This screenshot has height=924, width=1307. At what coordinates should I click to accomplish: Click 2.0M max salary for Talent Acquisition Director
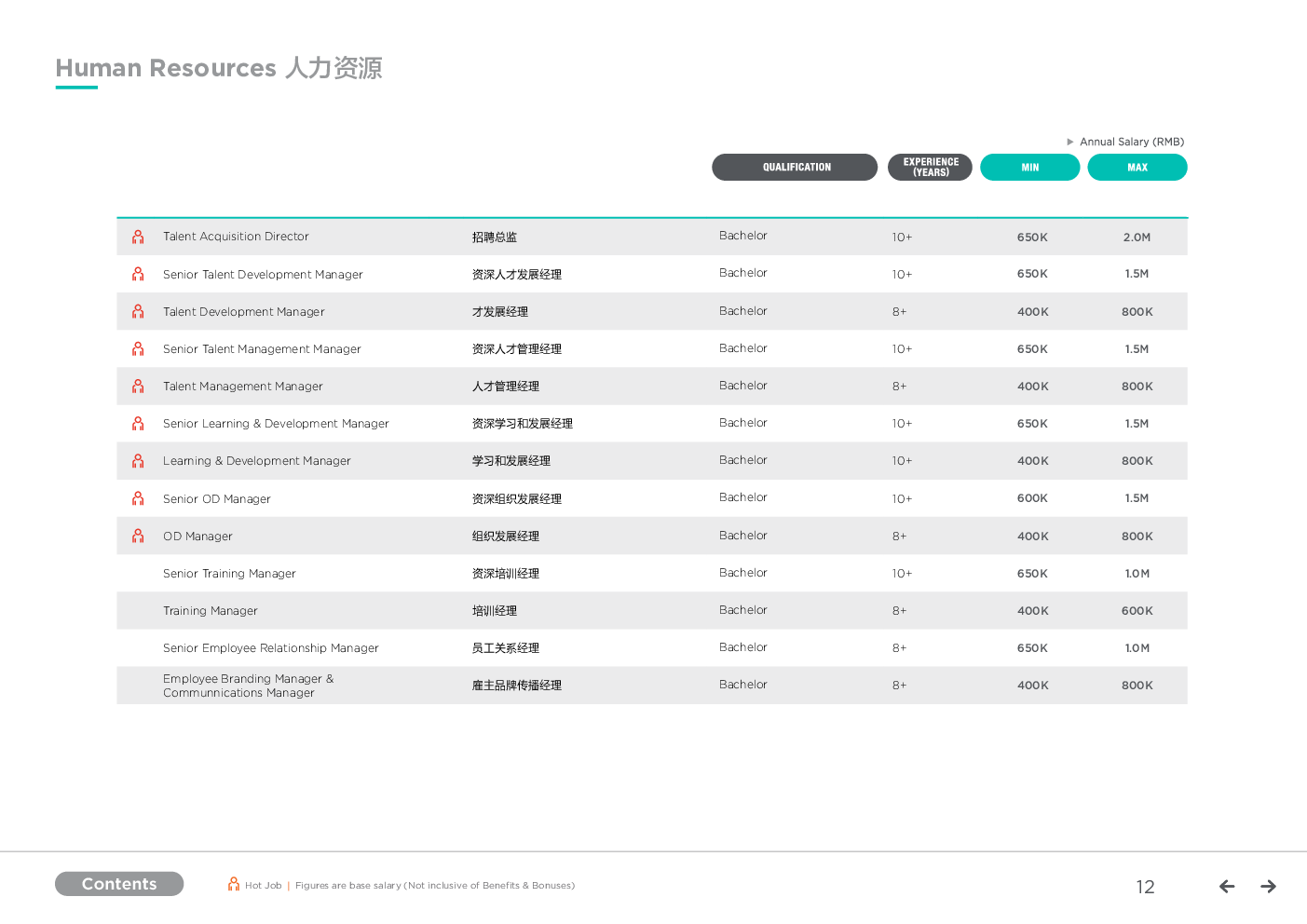pos(1137,238)
